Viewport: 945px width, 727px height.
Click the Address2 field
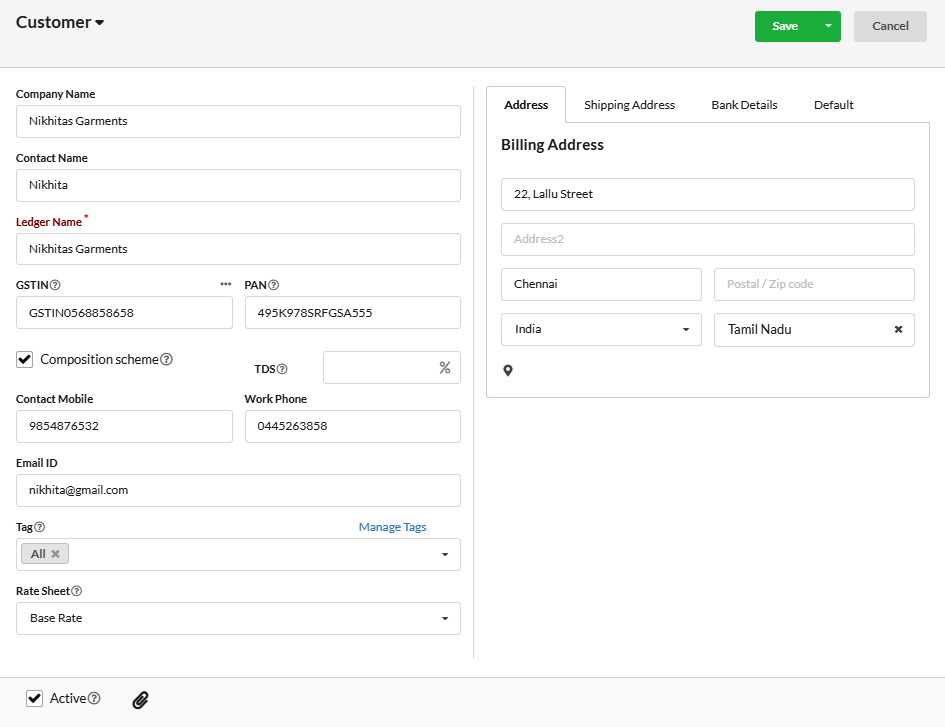point(708,239)
